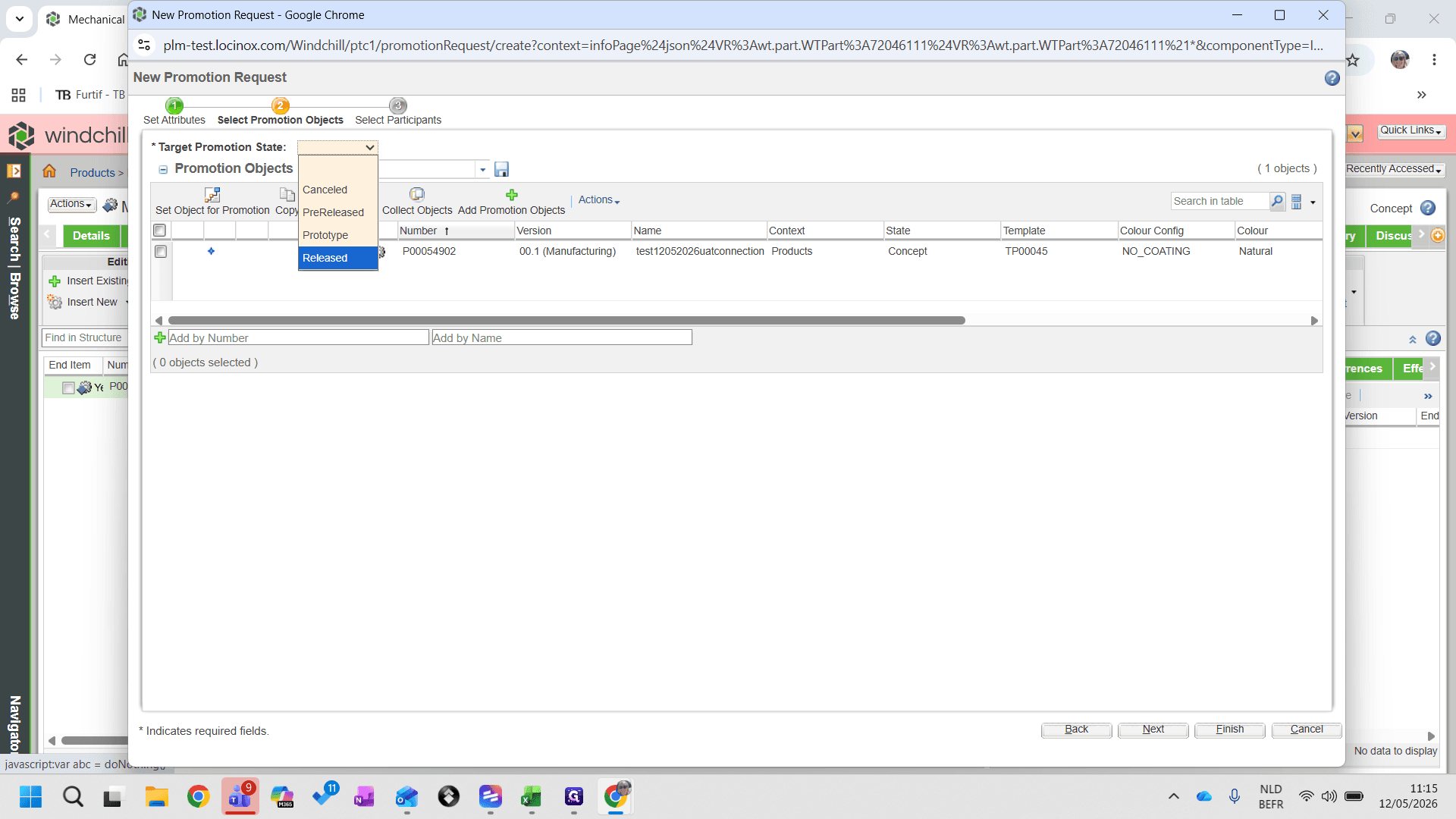This screenshot has height=819, width=1456.
Task: Click the Windows Start button
Action: (x=30, y=796)
